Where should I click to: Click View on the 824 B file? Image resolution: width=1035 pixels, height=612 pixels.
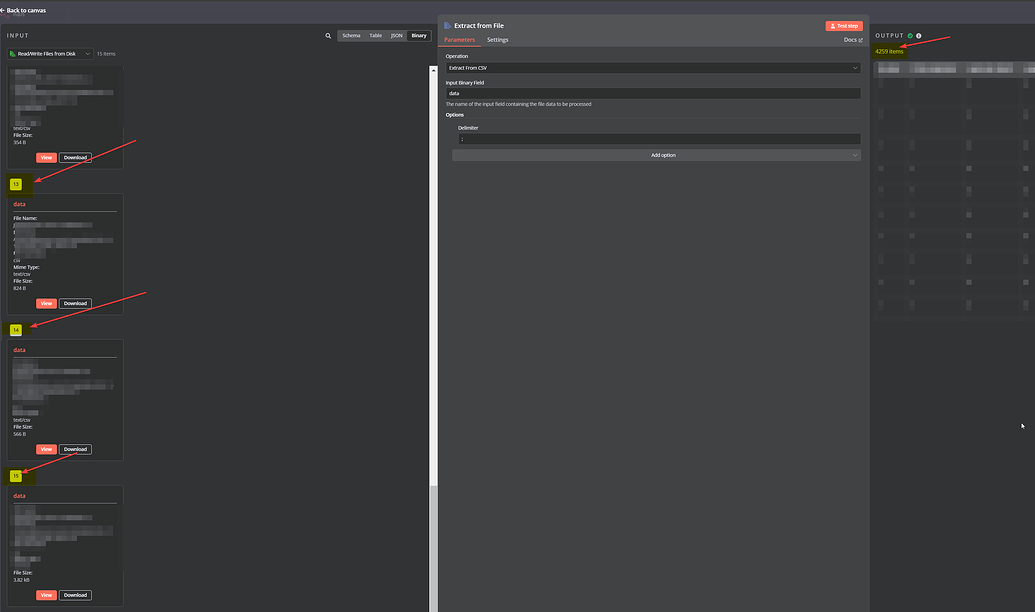pos(46,303)
